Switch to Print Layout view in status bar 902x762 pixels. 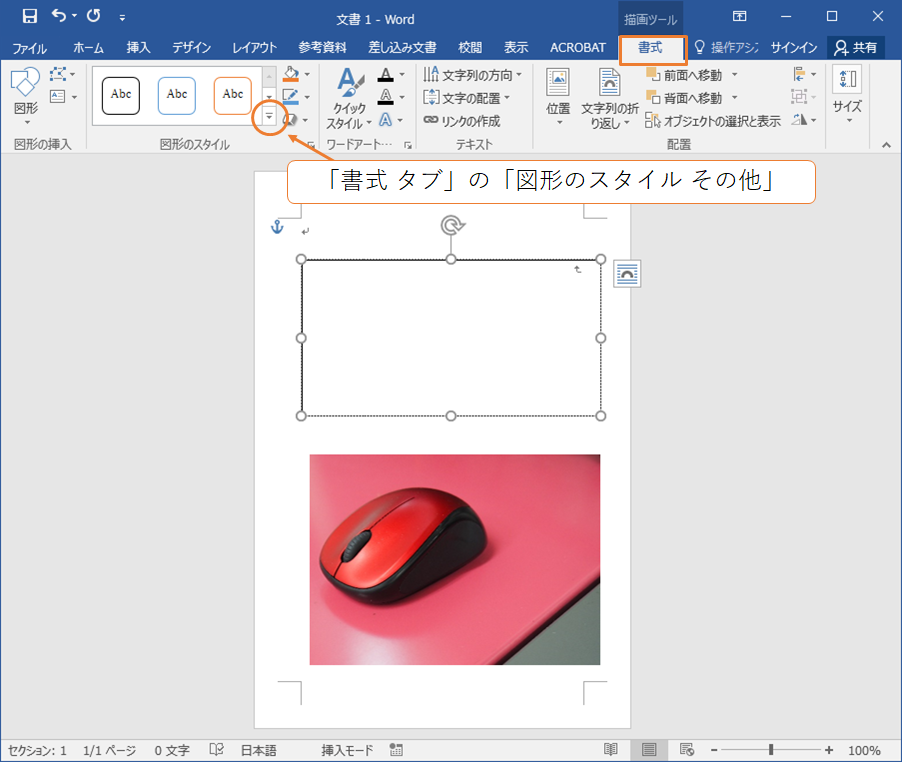[x=649, y=750]
